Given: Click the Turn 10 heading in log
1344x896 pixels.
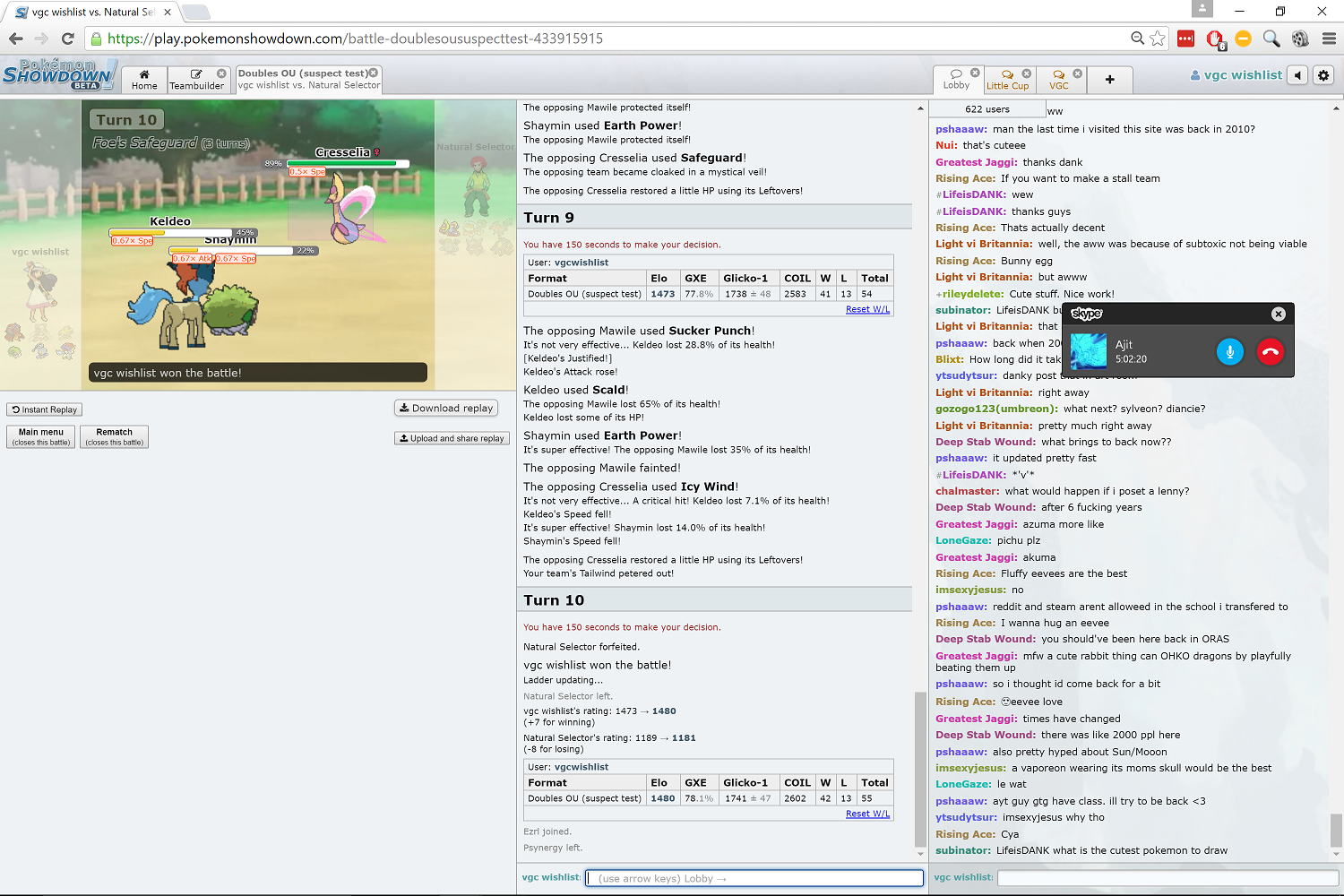Looking at the screenshot, I should click(554, 600).
